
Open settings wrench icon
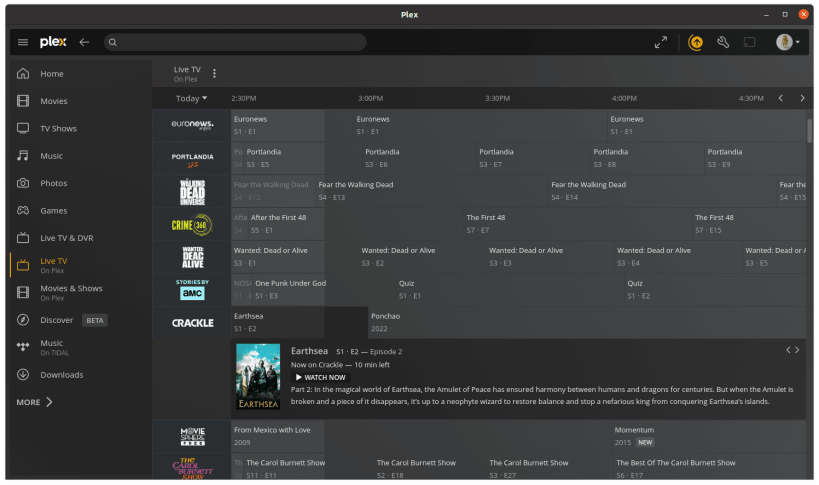click(723, 42)
